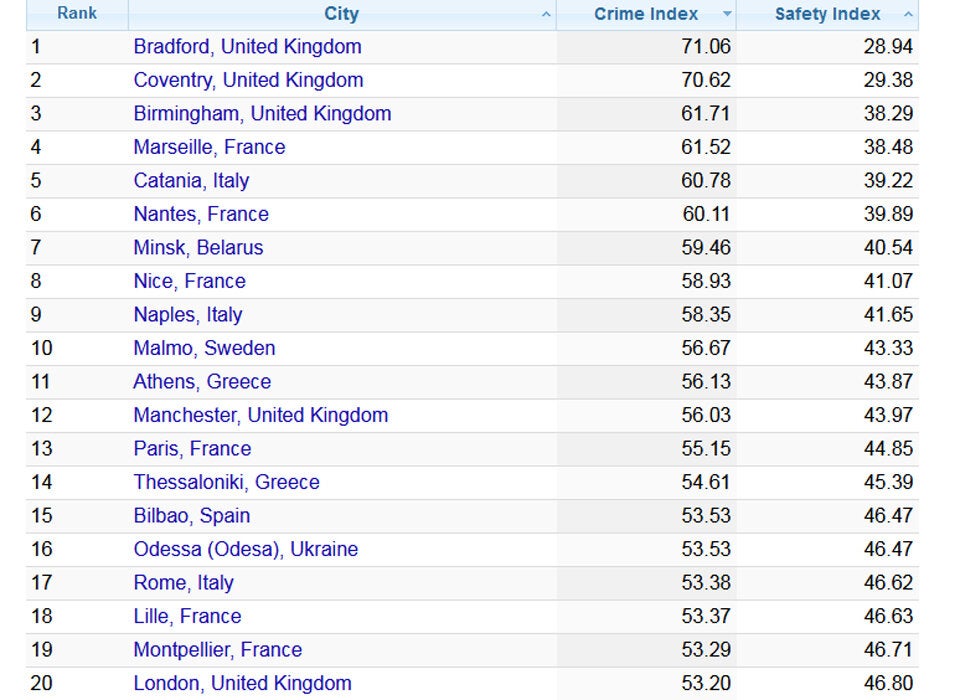Open Odessa (Odesa), Ukraine link
Screen dimensions: 960x700
pos(245,549)
